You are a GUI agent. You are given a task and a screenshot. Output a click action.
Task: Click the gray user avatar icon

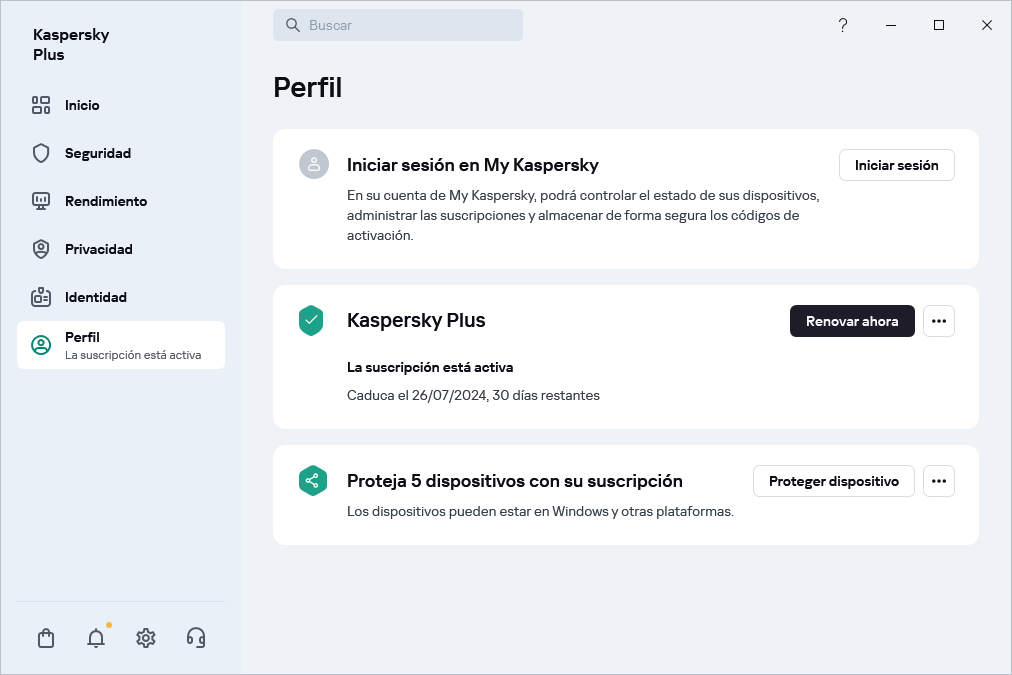tap(314, 165)
